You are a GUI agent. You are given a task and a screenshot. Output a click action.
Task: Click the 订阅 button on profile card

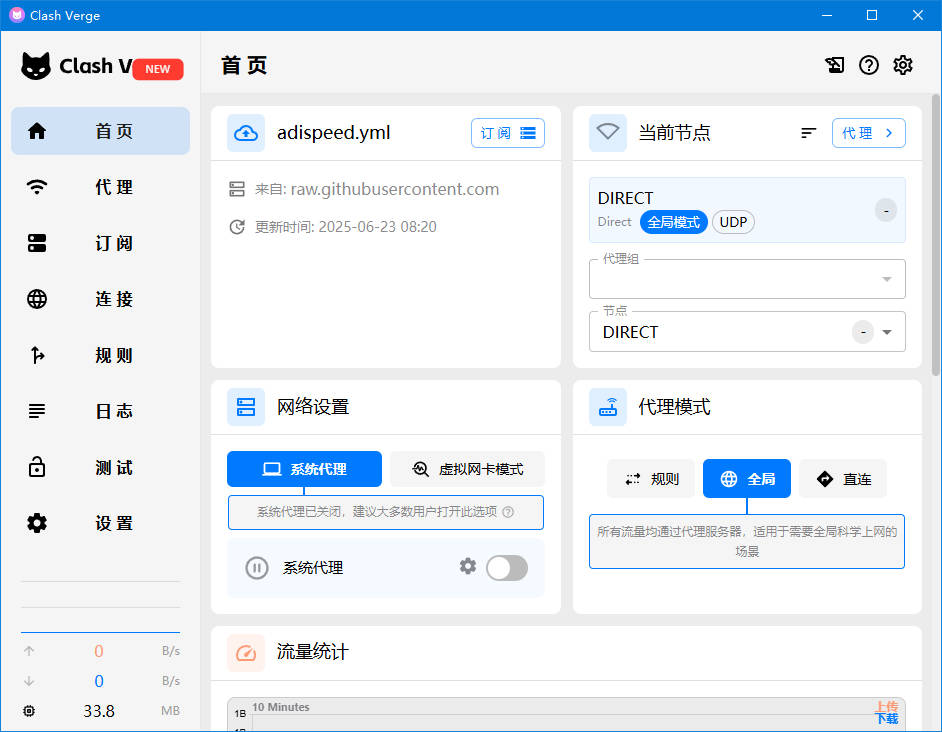tap(507, 133)
